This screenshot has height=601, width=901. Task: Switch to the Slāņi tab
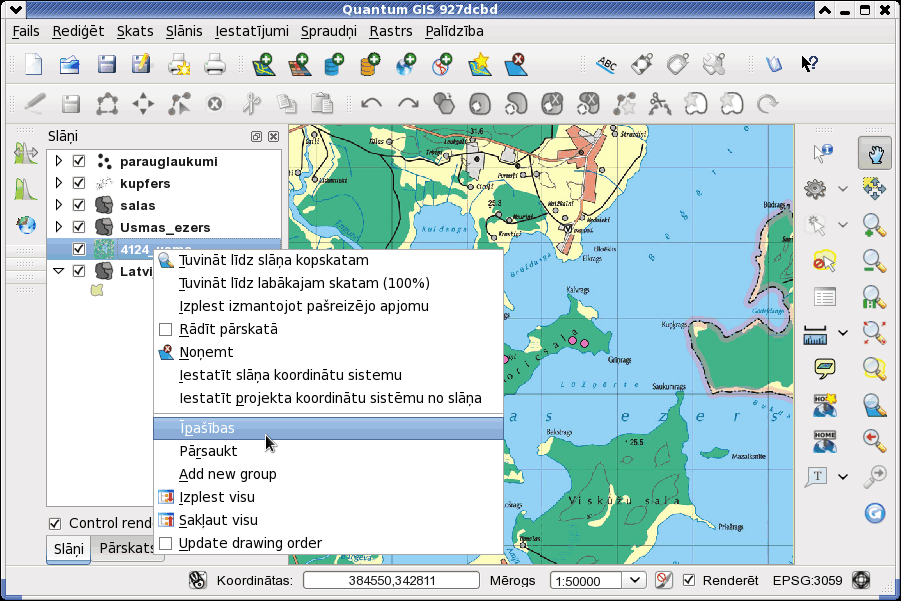point(68,549)
